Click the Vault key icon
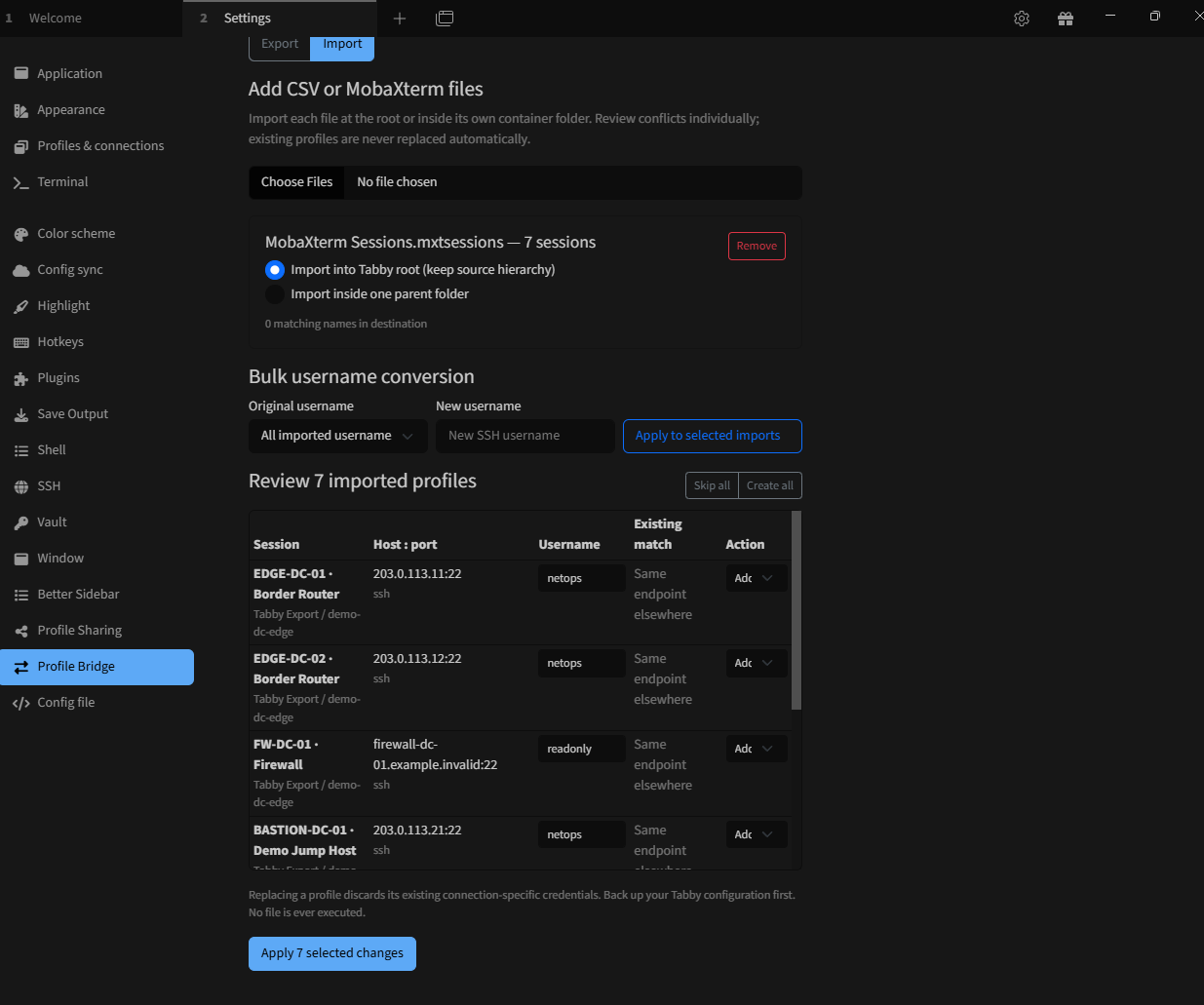This screenshot has width=1204, height=1005. tap(20, 522)
